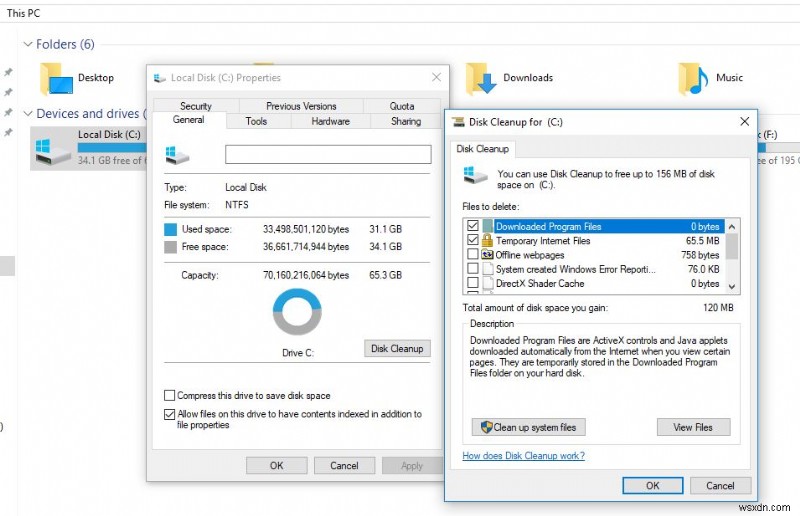The image size is (800, 516).
Task: Open the Desktop folder icon
Action: (56, 79)
